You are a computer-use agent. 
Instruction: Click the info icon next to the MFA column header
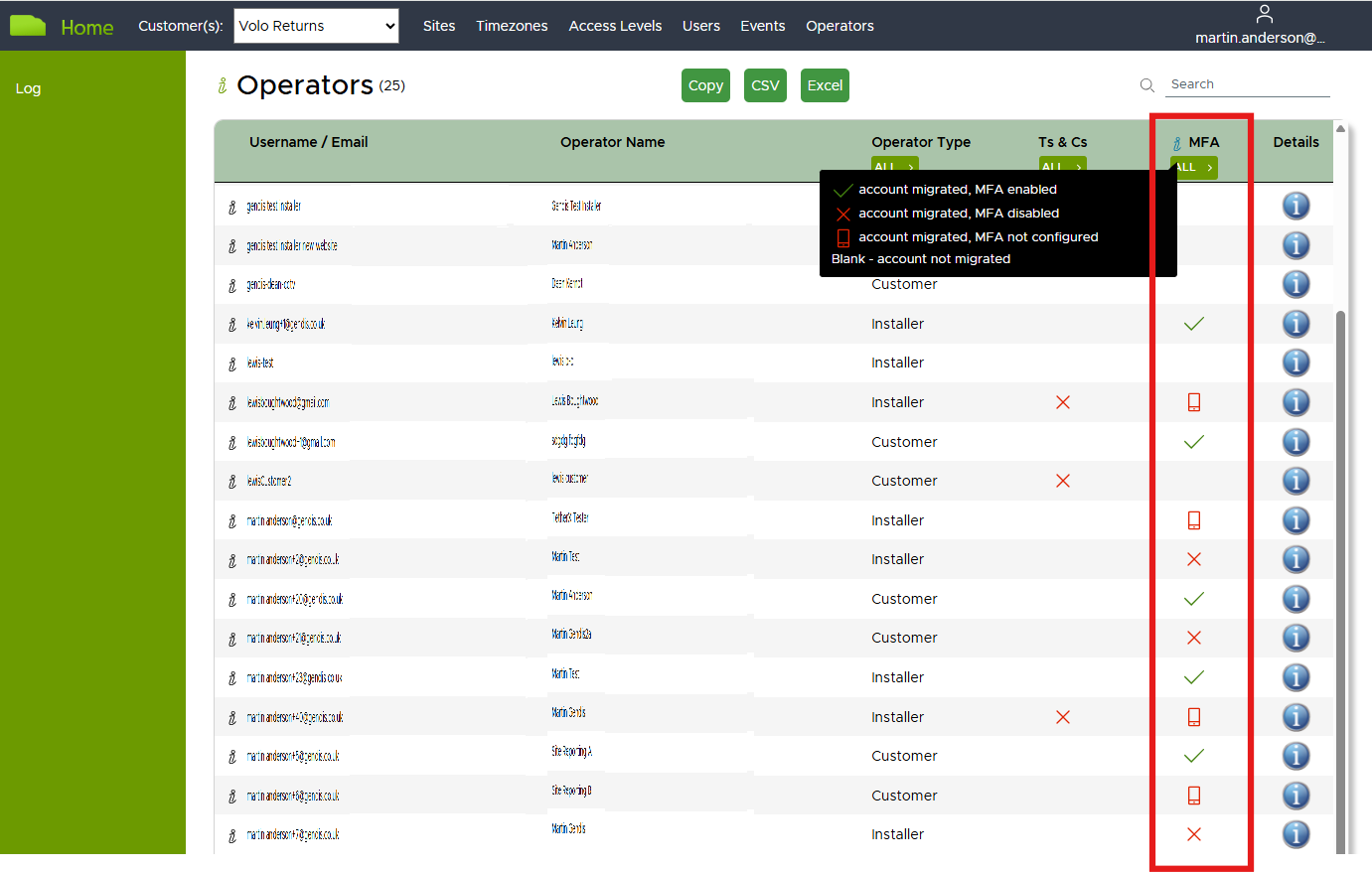click(1177, 142)
